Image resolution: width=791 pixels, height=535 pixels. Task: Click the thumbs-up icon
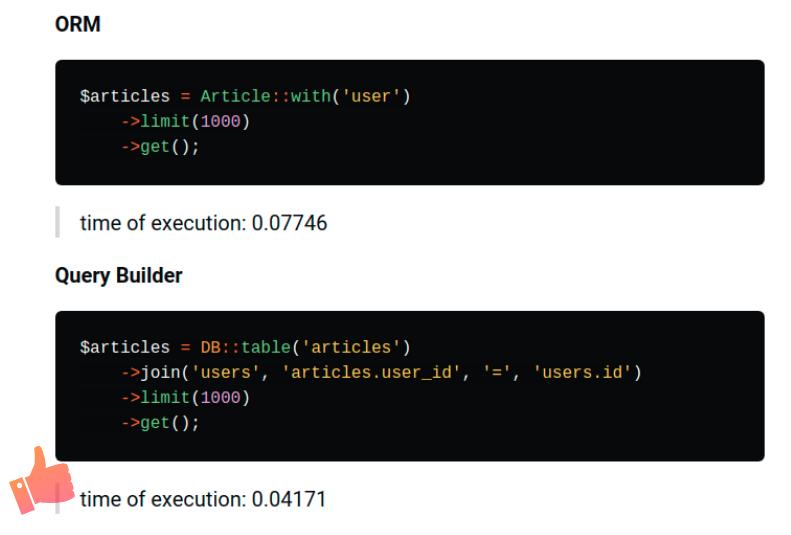tap(41, 481)
